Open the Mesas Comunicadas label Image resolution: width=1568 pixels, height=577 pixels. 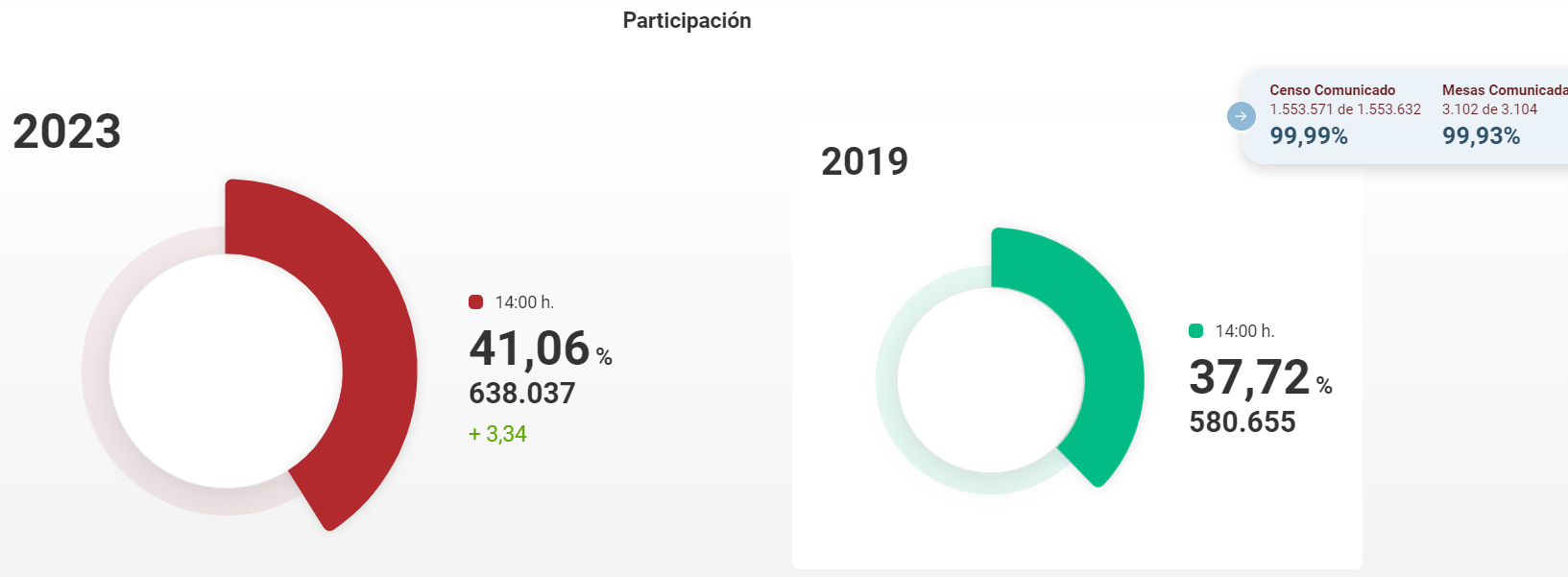tap(1505, 90)
